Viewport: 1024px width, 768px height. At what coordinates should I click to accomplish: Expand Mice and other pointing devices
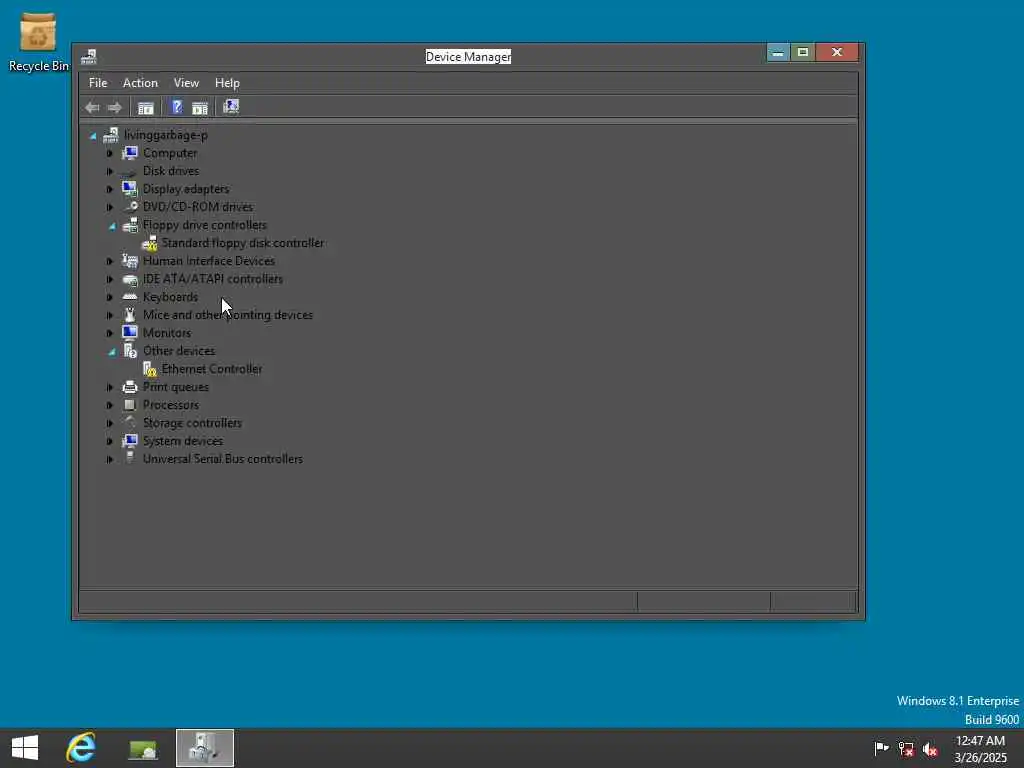pos(110,315)
